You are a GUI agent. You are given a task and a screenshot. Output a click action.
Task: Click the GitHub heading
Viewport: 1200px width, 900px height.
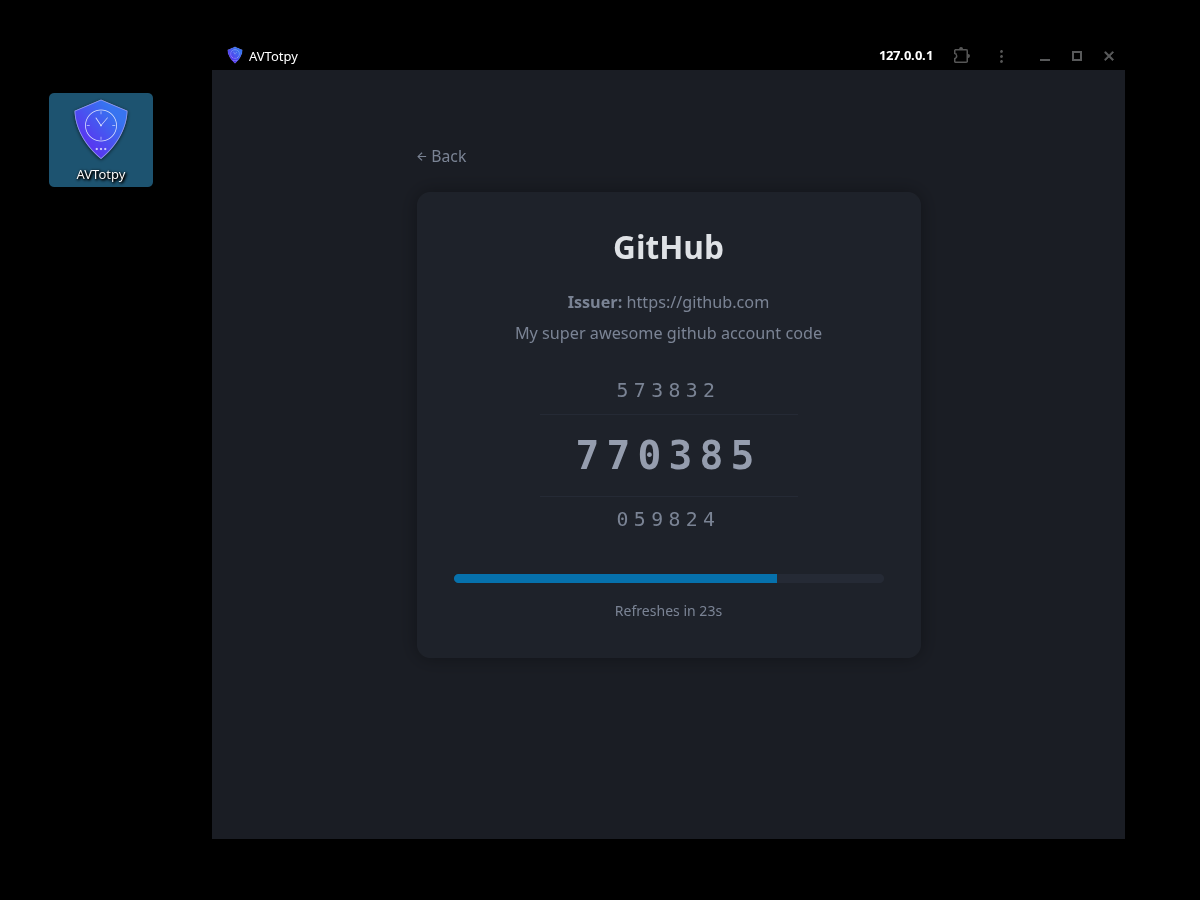tap(668, 247)
